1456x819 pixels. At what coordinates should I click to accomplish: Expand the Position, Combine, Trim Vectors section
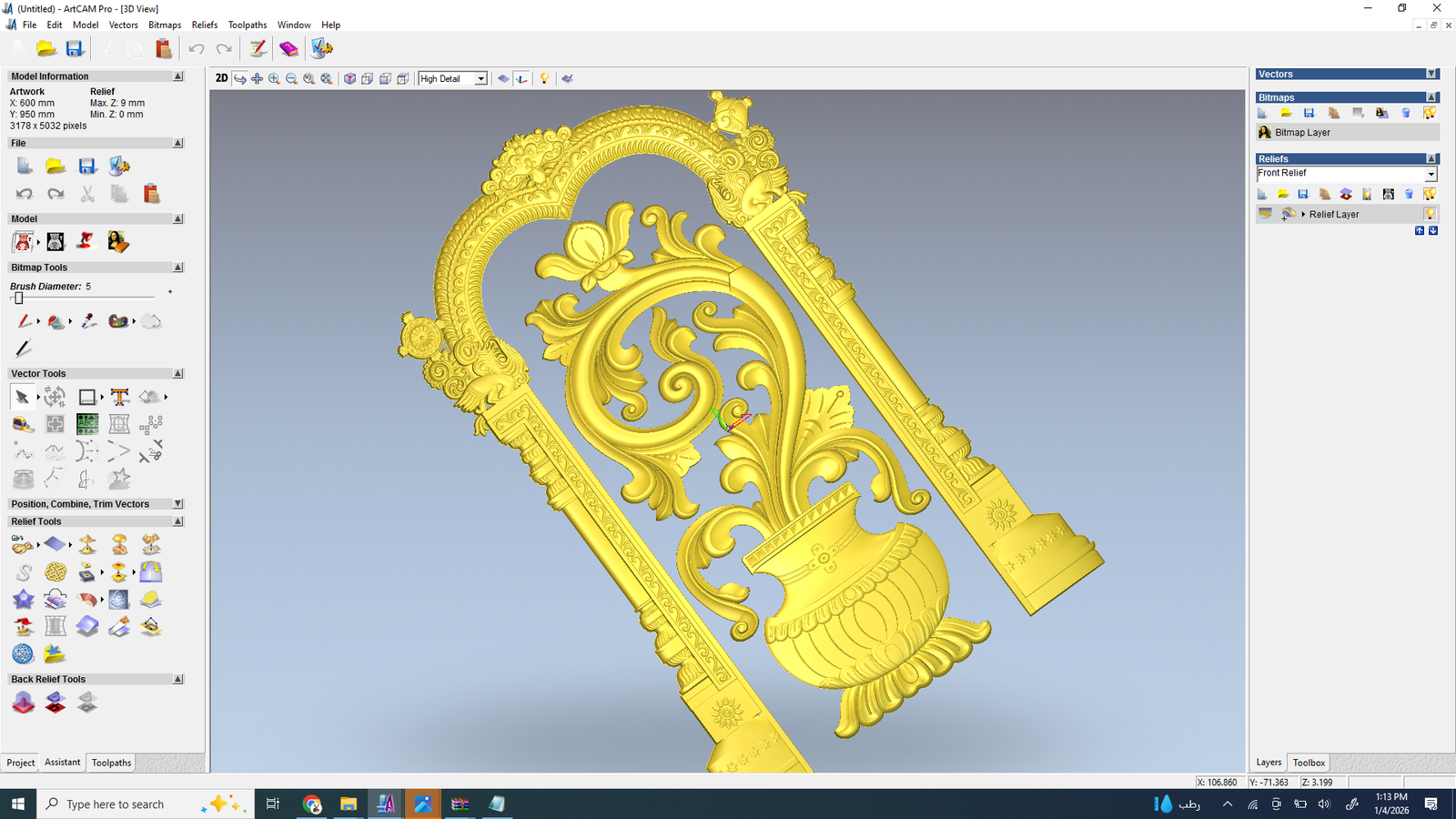coord(177,503)
